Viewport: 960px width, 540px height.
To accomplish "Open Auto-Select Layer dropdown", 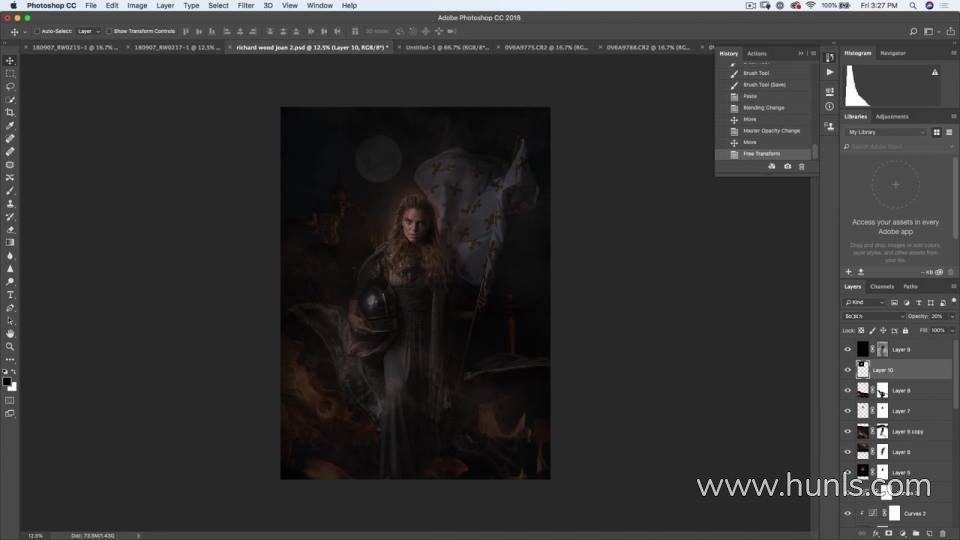I will (x=89, y=31).
